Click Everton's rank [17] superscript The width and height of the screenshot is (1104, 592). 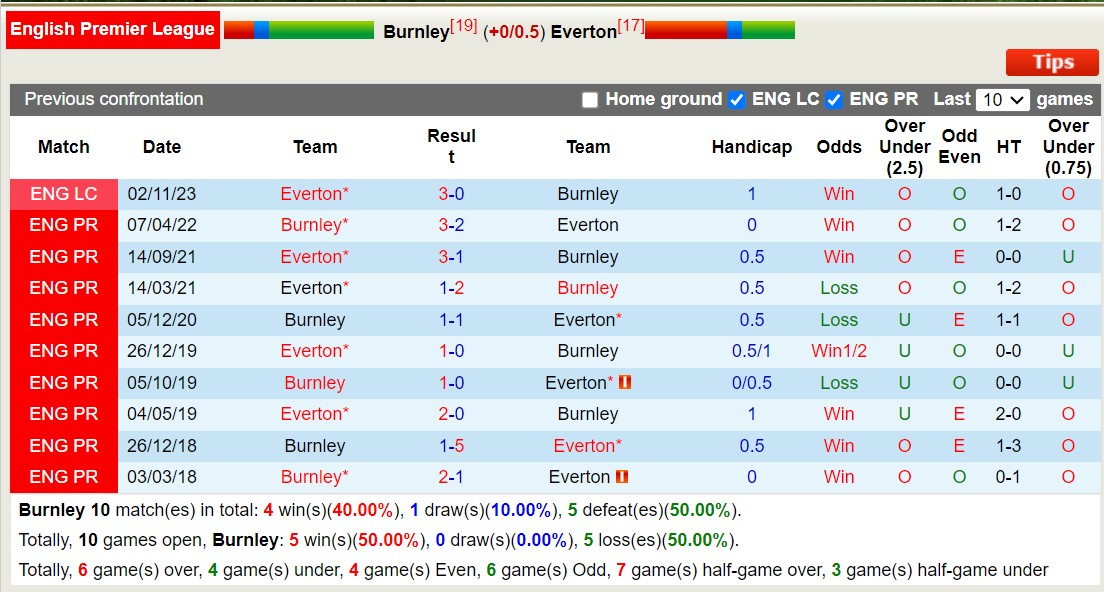pos(630,25)
